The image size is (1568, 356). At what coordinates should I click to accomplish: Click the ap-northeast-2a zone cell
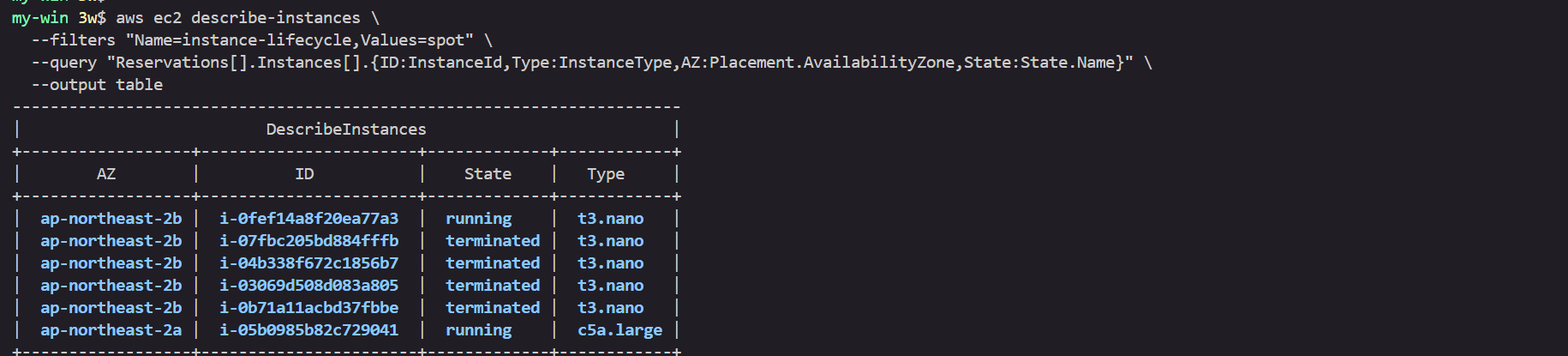(111, 330)
